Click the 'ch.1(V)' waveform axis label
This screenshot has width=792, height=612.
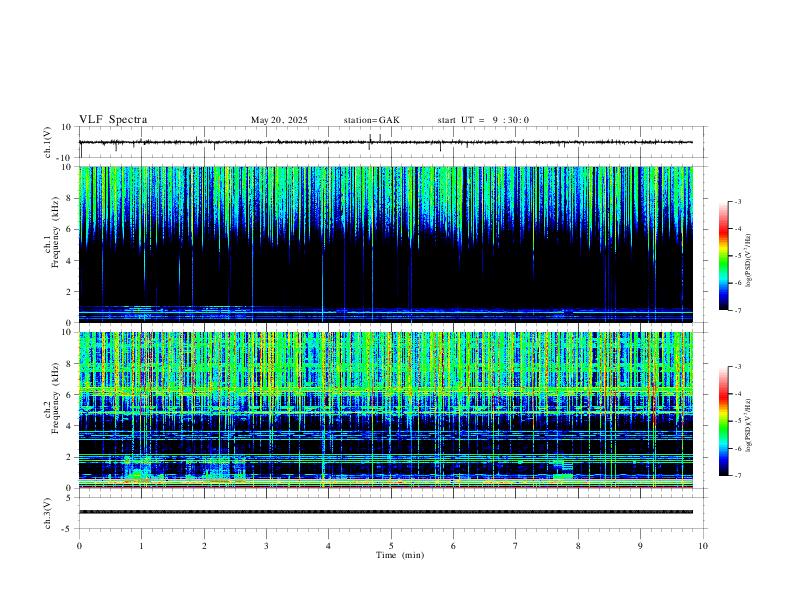48,142
